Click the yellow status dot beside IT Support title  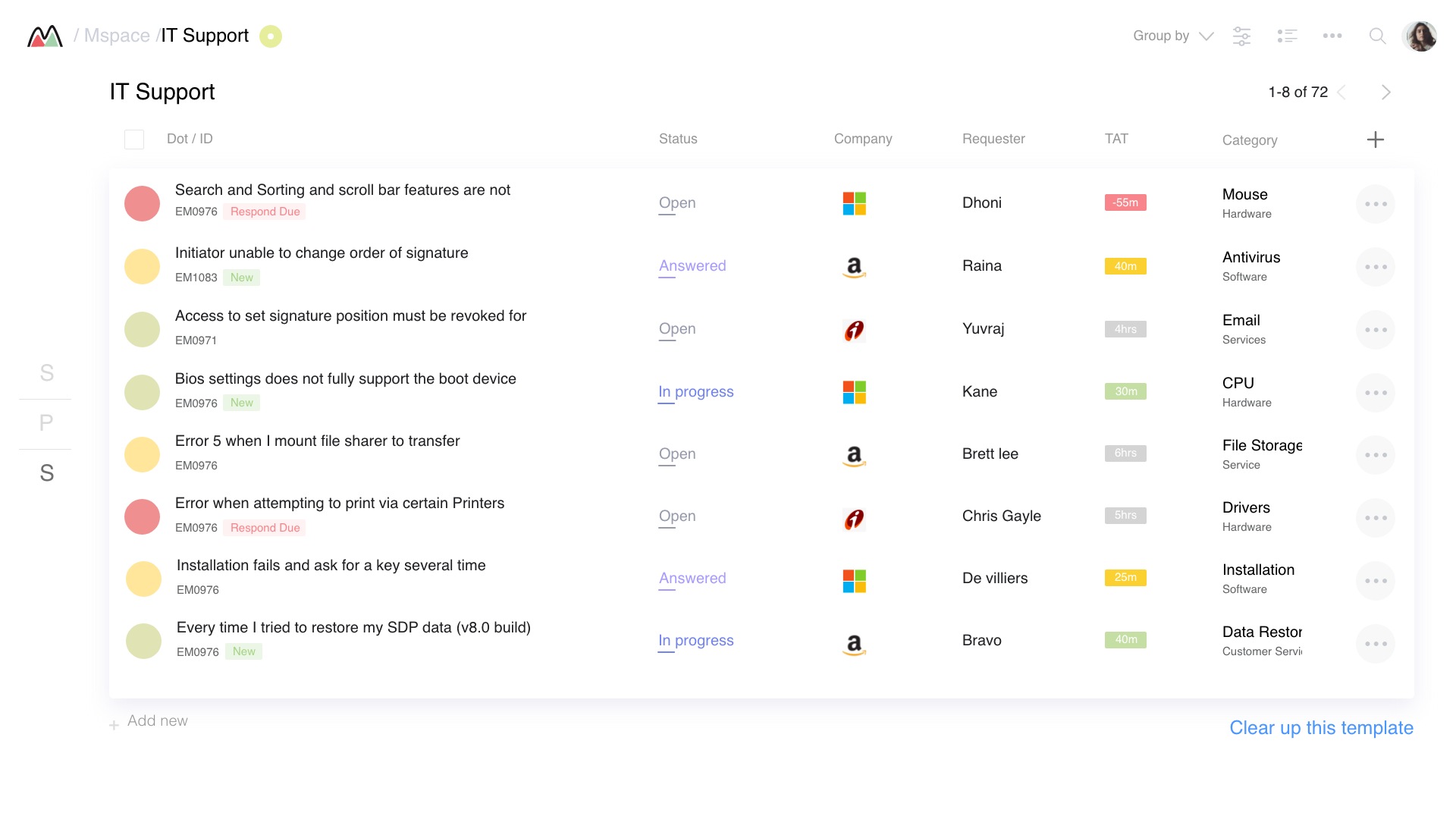pyautogui.click(x=271, y=36)
